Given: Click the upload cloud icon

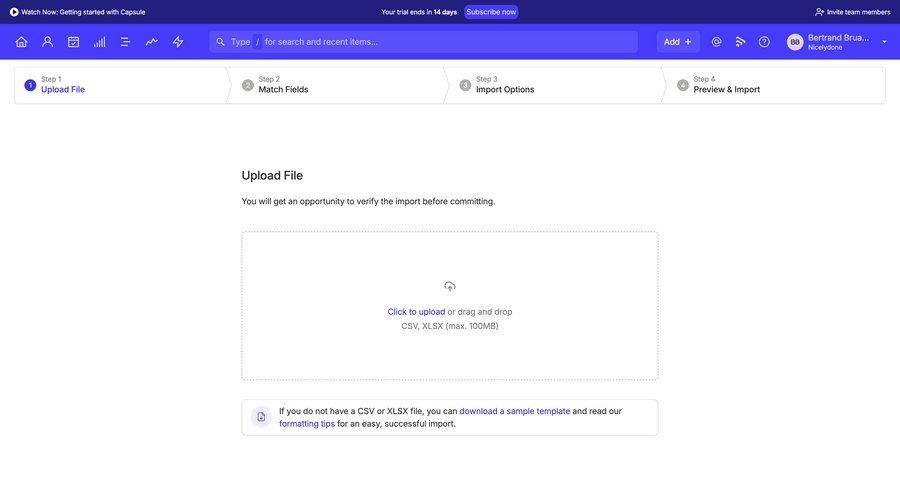Looking at the screenshot, I should click(x=450, y=287).
